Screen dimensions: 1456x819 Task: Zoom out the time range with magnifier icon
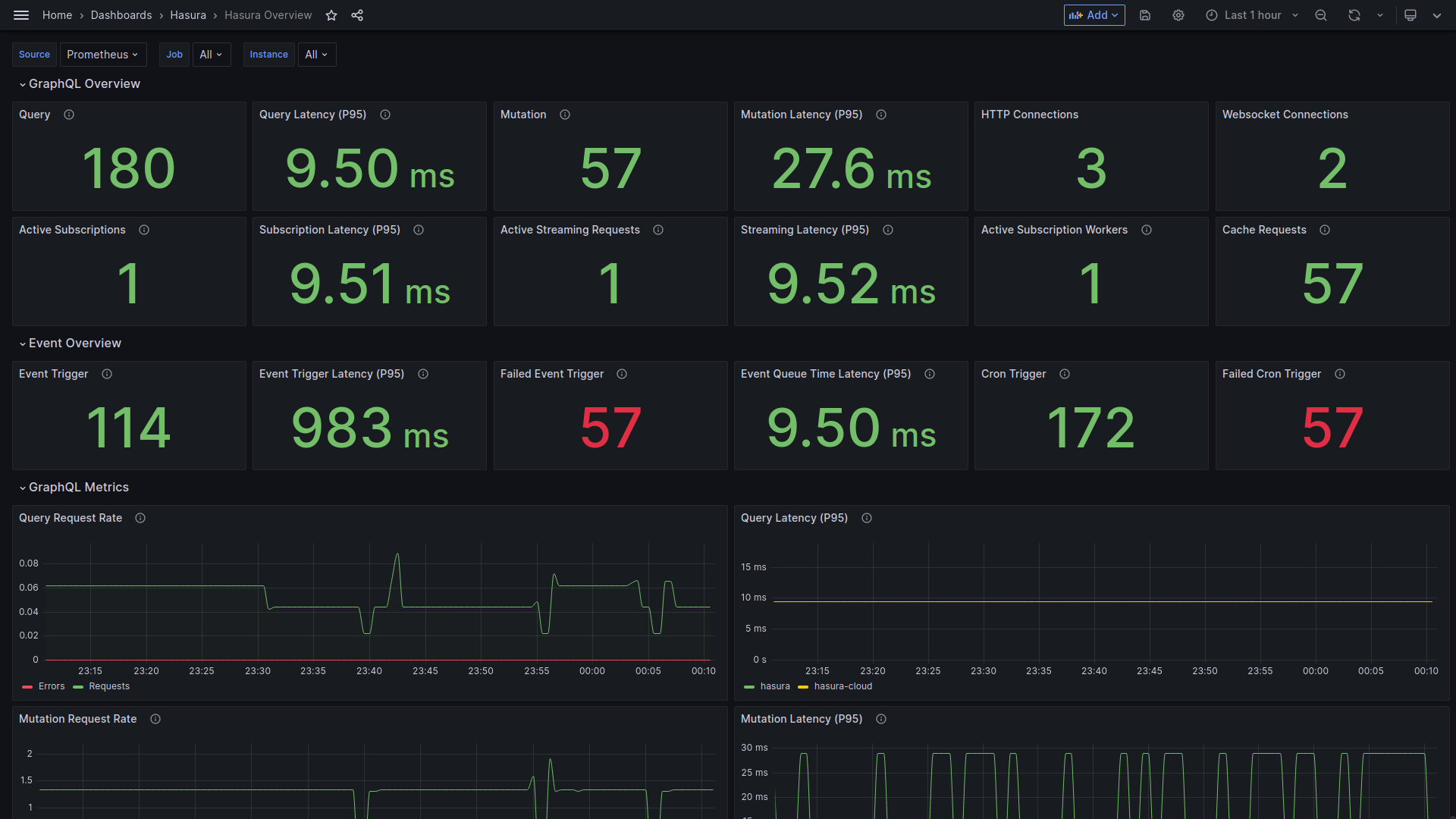1321,15
